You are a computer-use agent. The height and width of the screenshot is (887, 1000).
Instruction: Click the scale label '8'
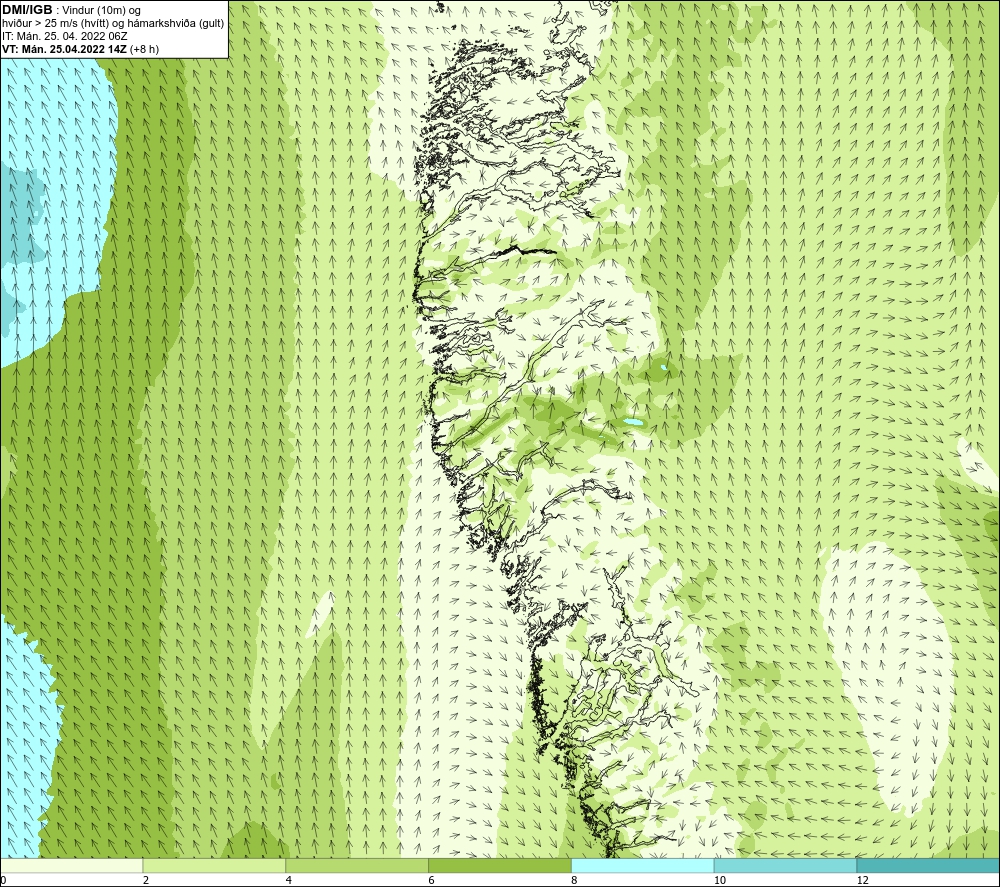pos(575,880)
